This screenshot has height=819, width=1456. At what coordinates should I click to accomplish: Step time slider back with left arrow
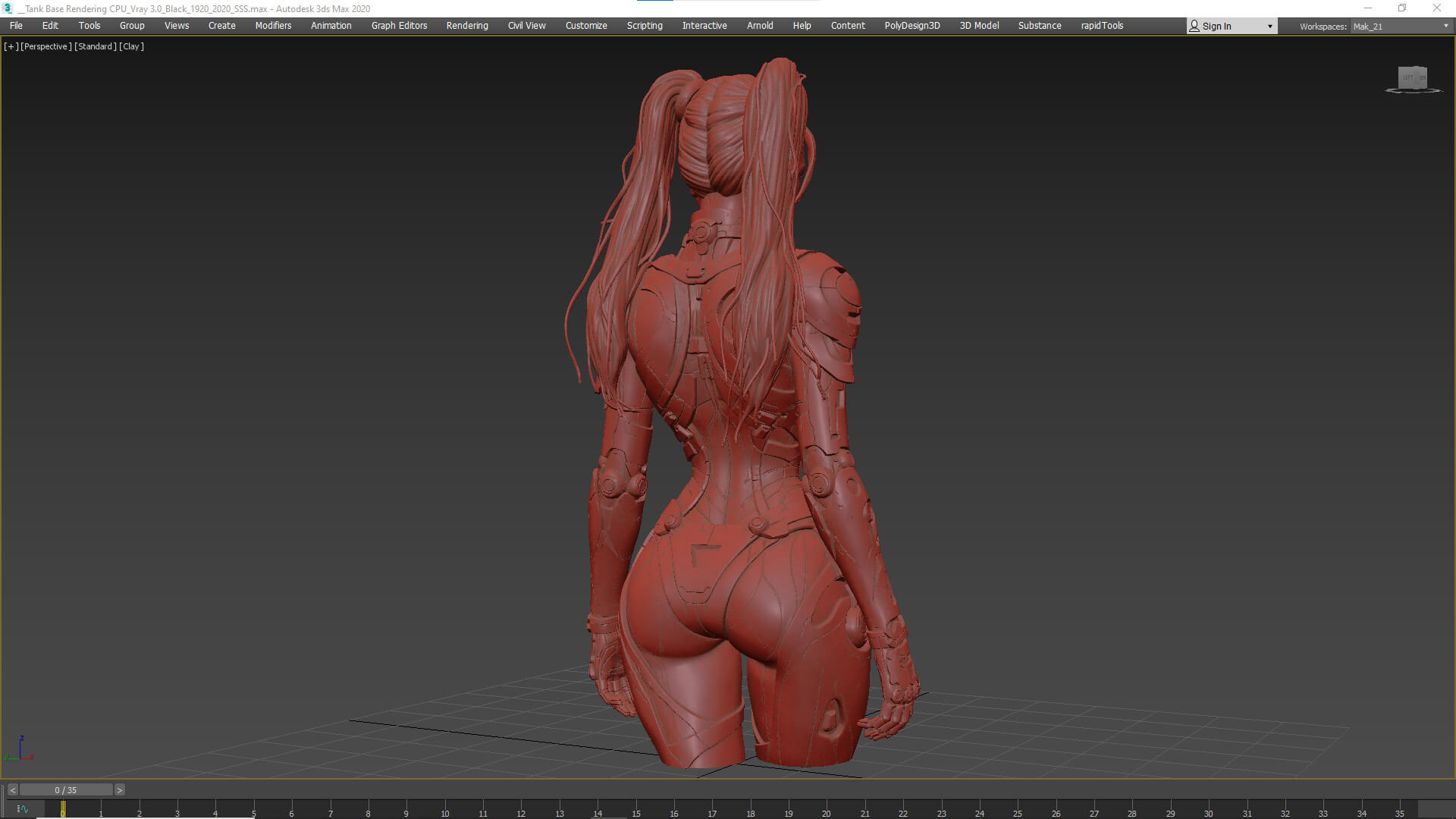13,790
